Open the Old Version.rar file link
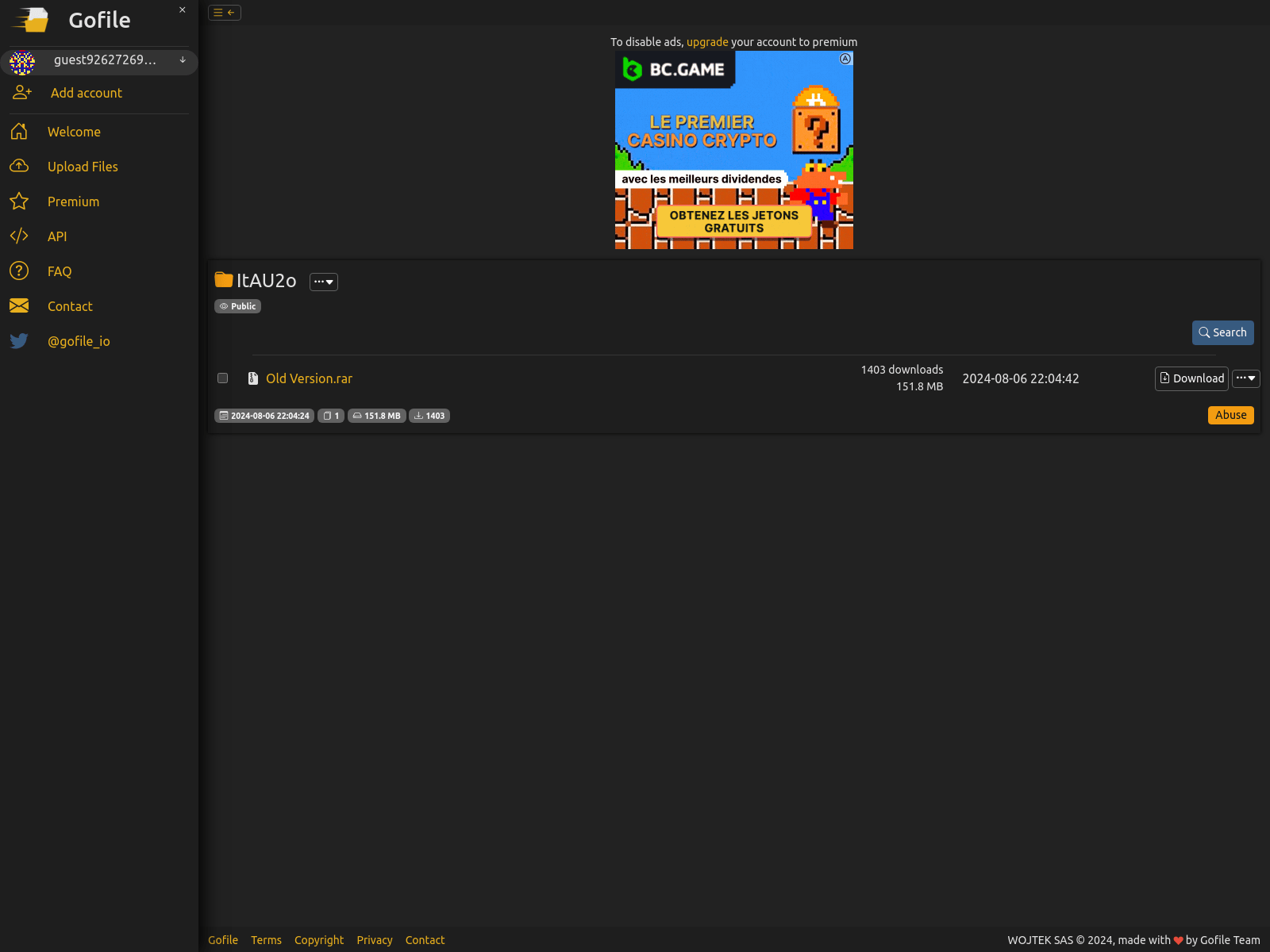Viewport: 1270px width, 952px height. (309, 378)
